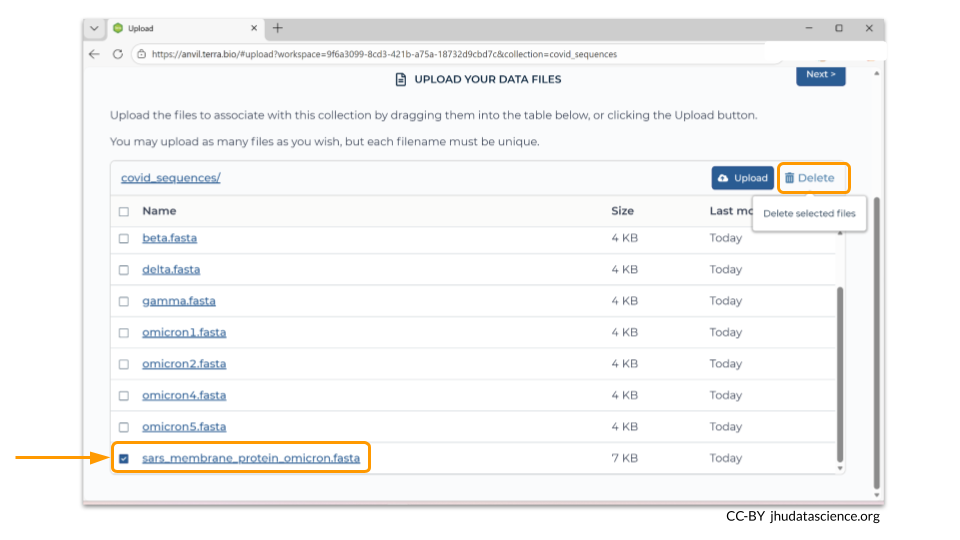The height and width of the screenshot is (540, 960).
Task: Click the 7 KB size cell
Action: coord(624,458)
